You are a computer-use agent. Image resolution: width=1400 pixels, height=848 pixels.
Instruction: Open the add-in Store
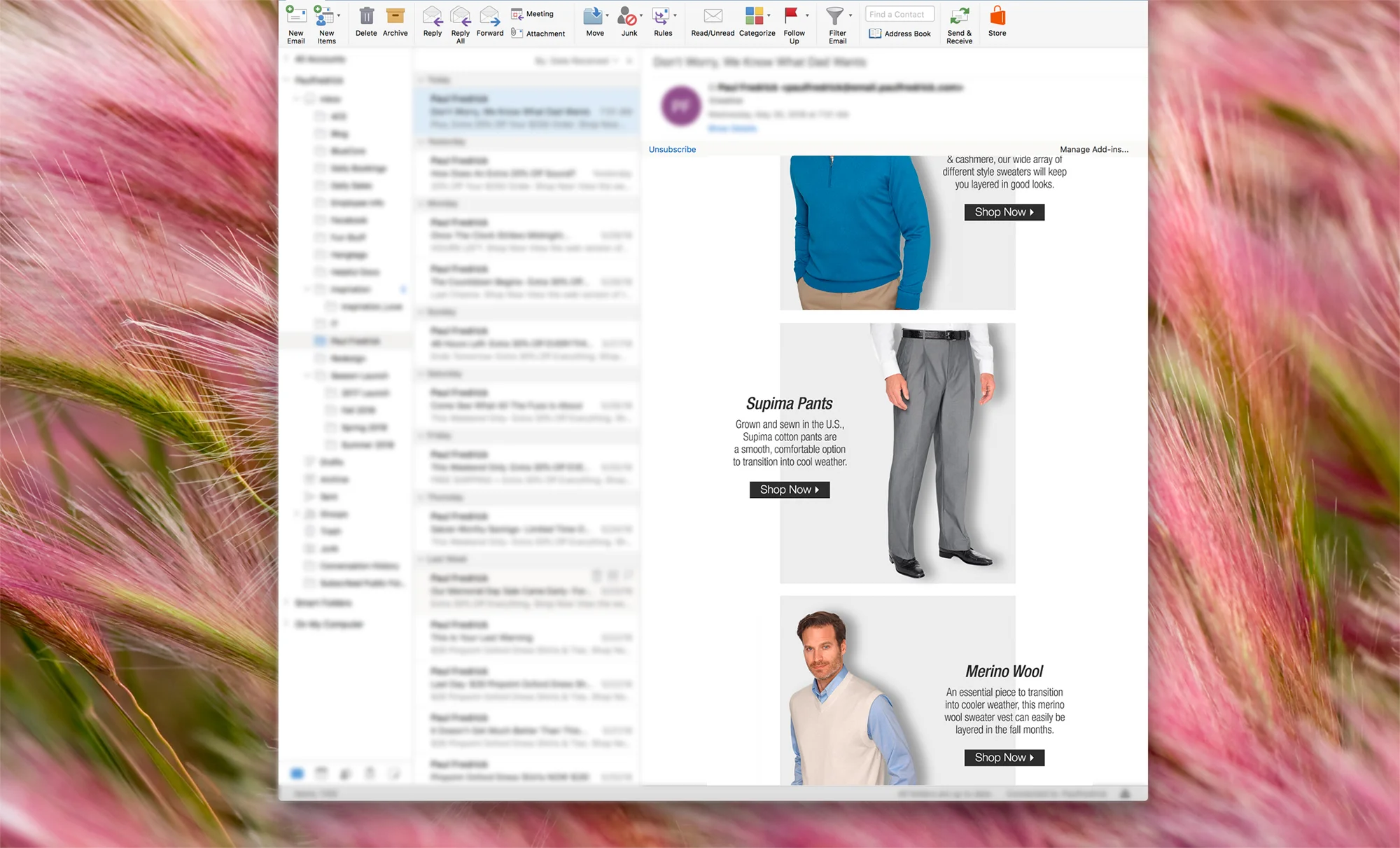tap(997, 22)
